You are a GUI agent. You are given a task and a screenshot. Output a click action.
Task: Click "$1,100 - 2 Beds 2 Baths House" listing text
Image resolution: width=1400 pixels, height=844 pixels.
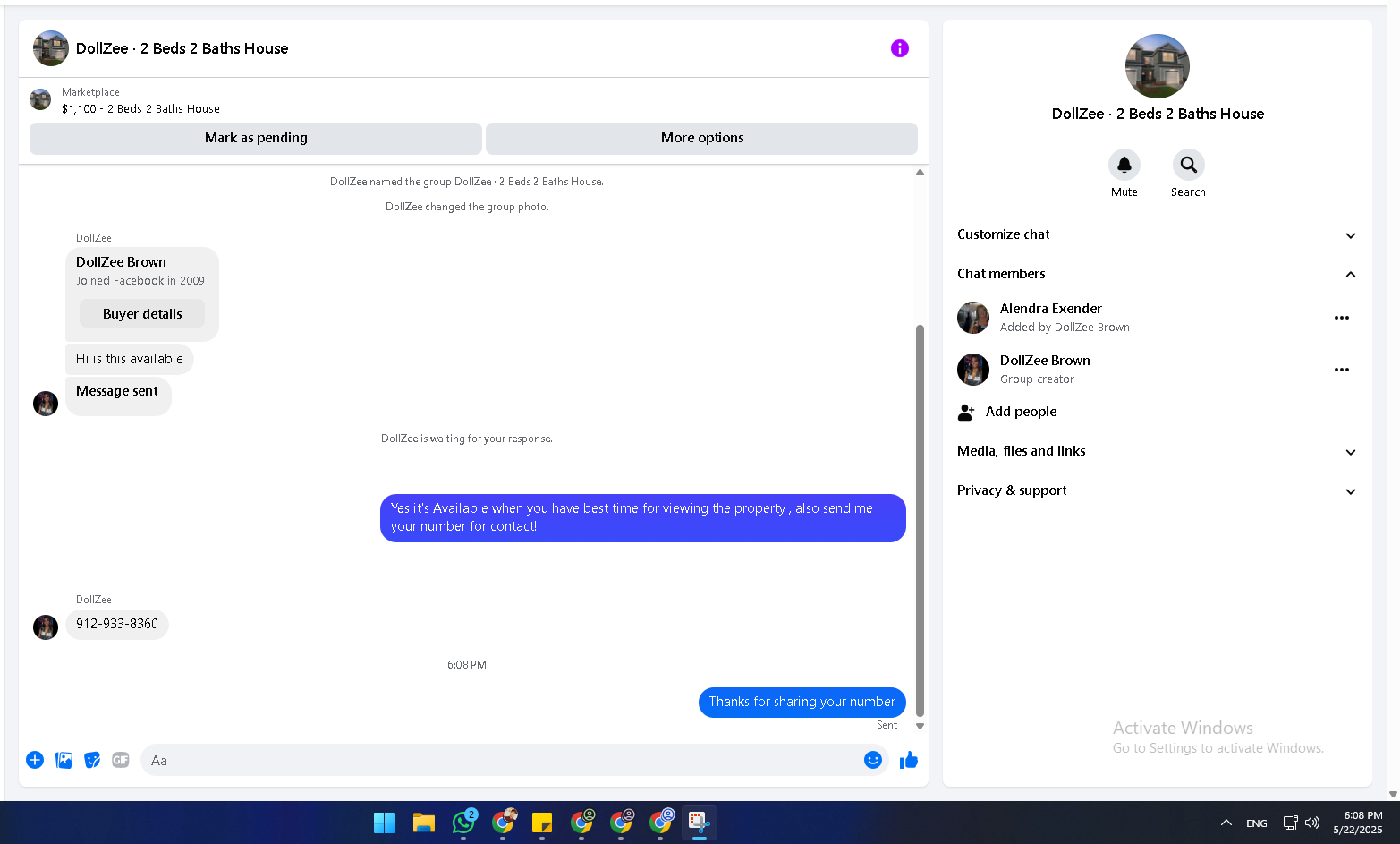(x=140, y=109)
